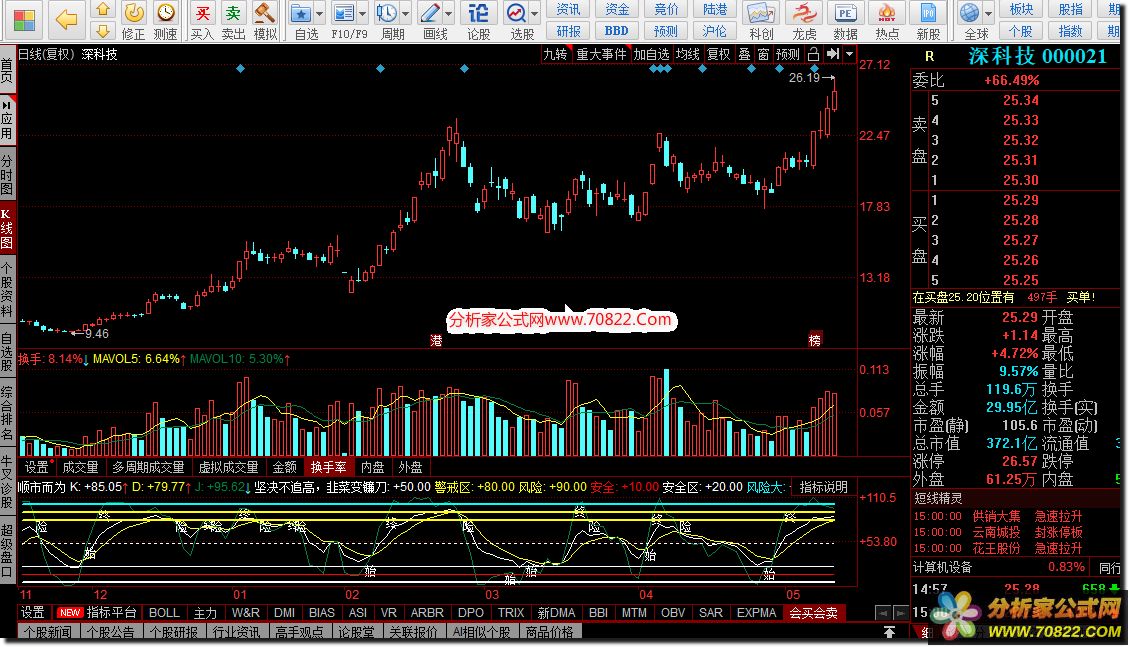
Task: Click the yellow up arrow icon
Action: pyautogui.click(x=103, y=9)
